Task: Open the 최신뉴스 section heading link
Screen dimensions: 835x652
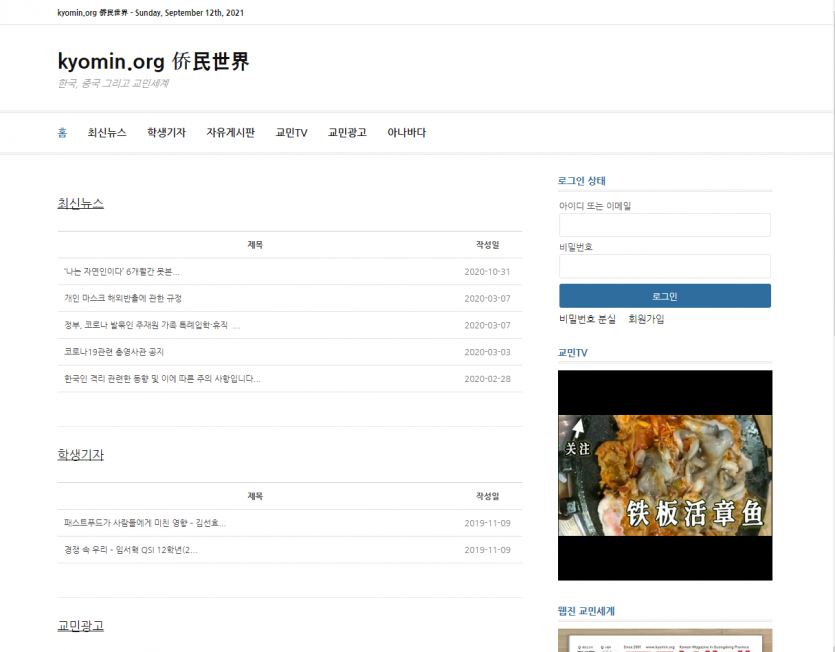Action: 81,203
